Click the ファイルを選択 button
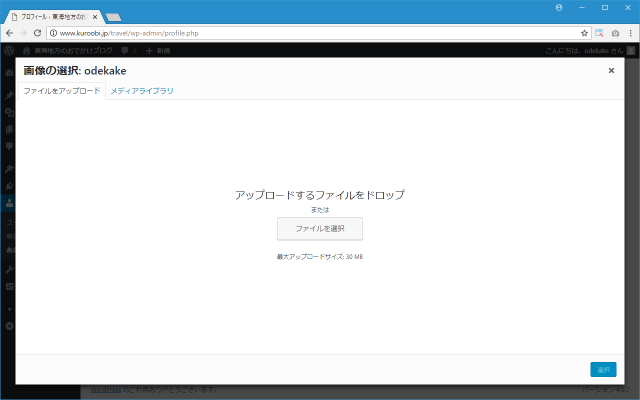The image size is (640, 400). point(320,229)
